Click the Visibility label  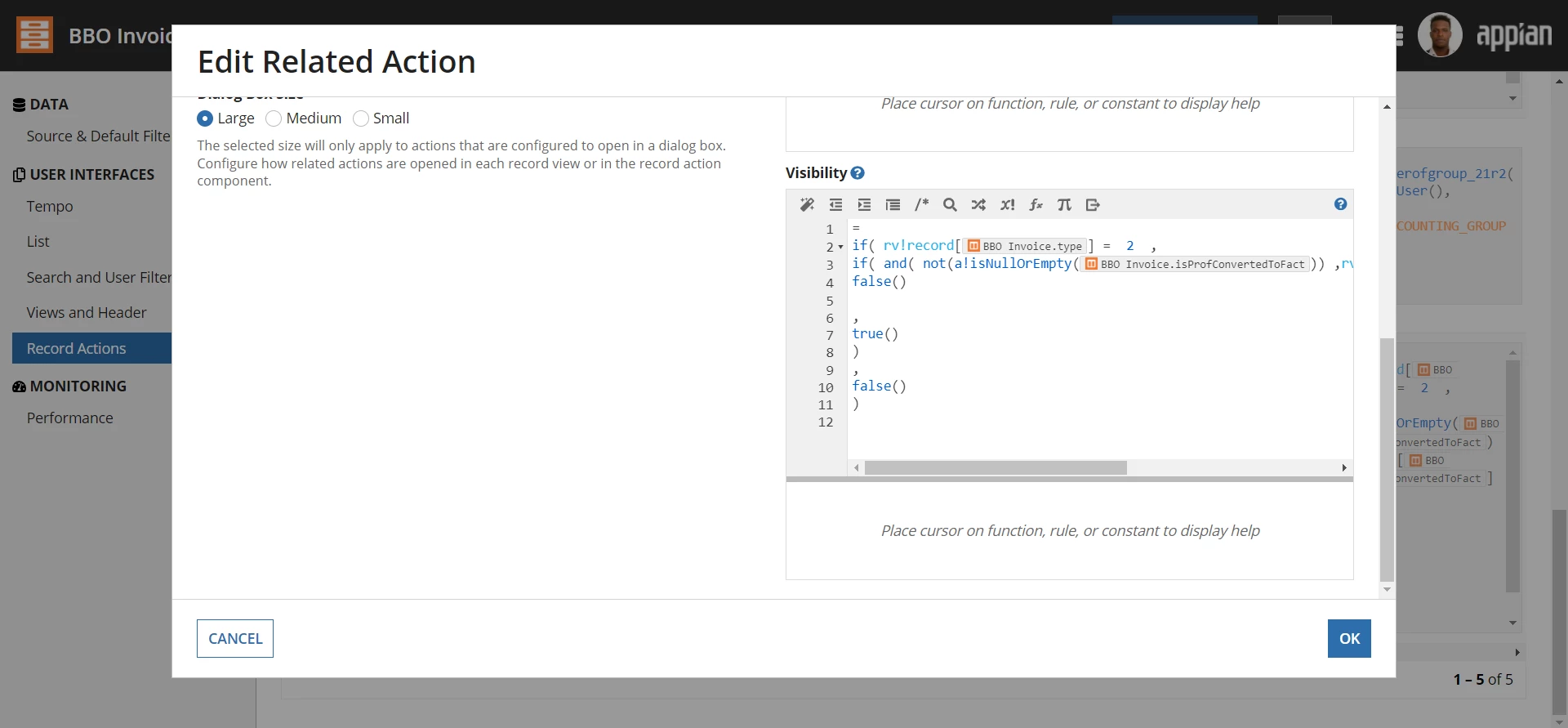click(816, 173)
